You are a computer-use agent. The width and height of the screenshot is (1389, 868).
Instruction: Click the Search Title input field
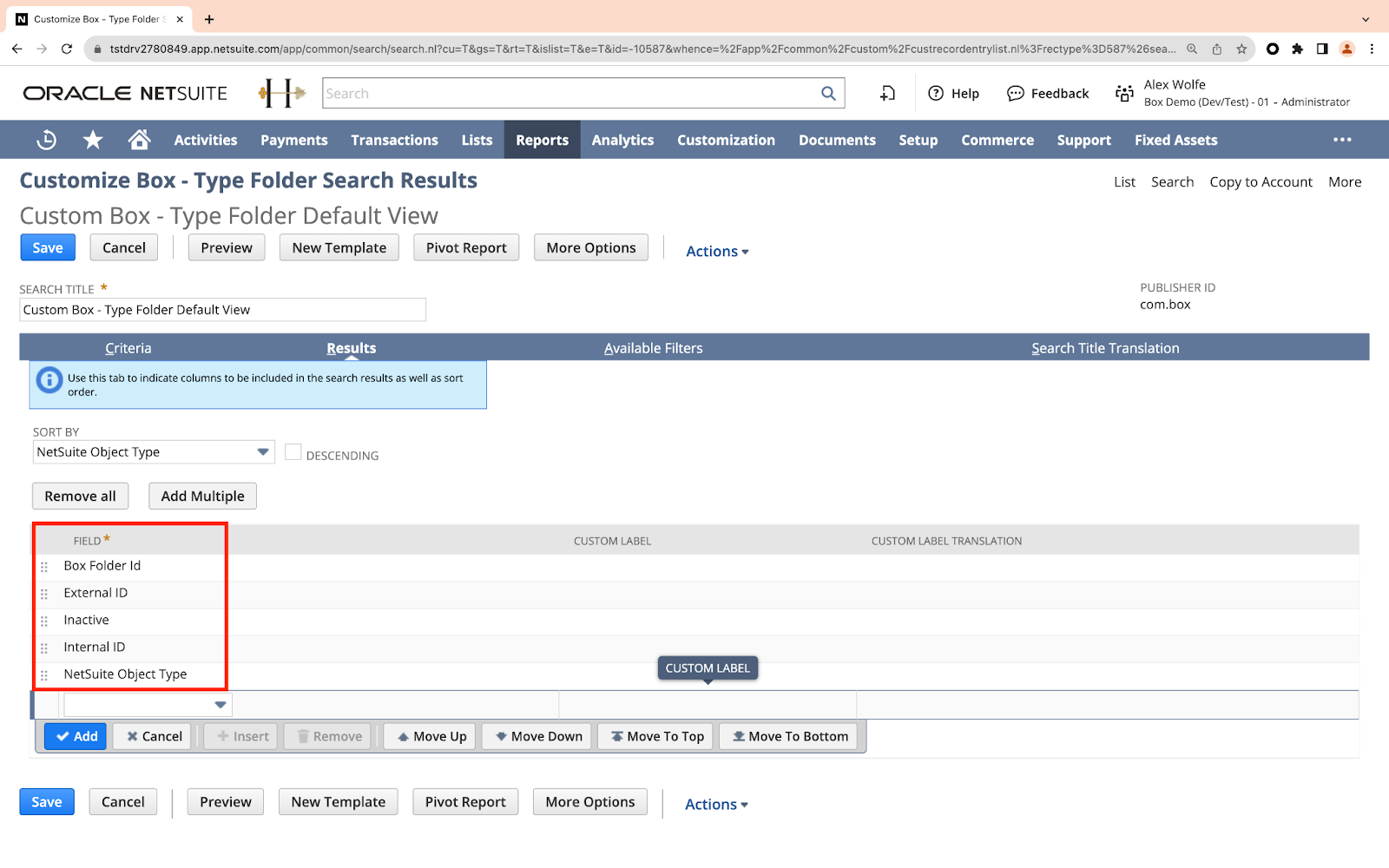[222, 310]
